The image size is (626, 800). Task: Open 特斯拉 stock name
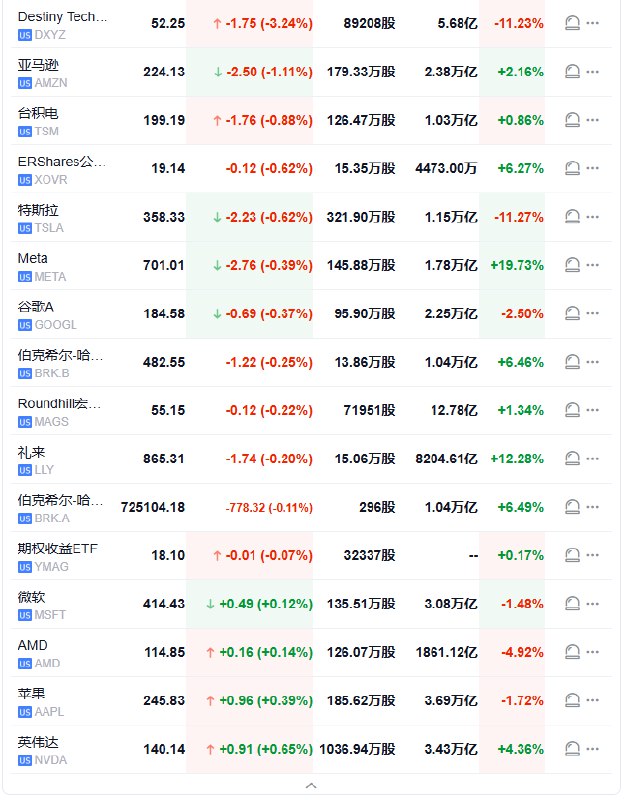(38, 210)
